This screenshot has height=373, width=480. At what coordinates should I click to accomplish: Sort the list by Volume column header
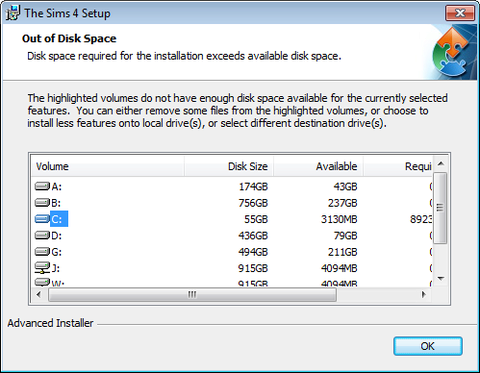tap(108, 166)
